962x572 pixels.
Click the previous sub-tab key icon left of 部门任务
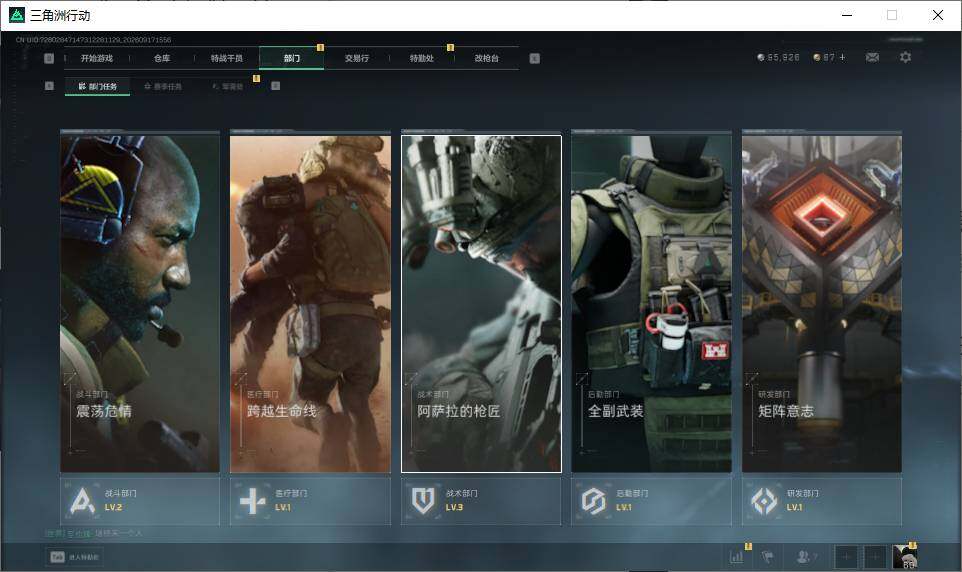49,86
